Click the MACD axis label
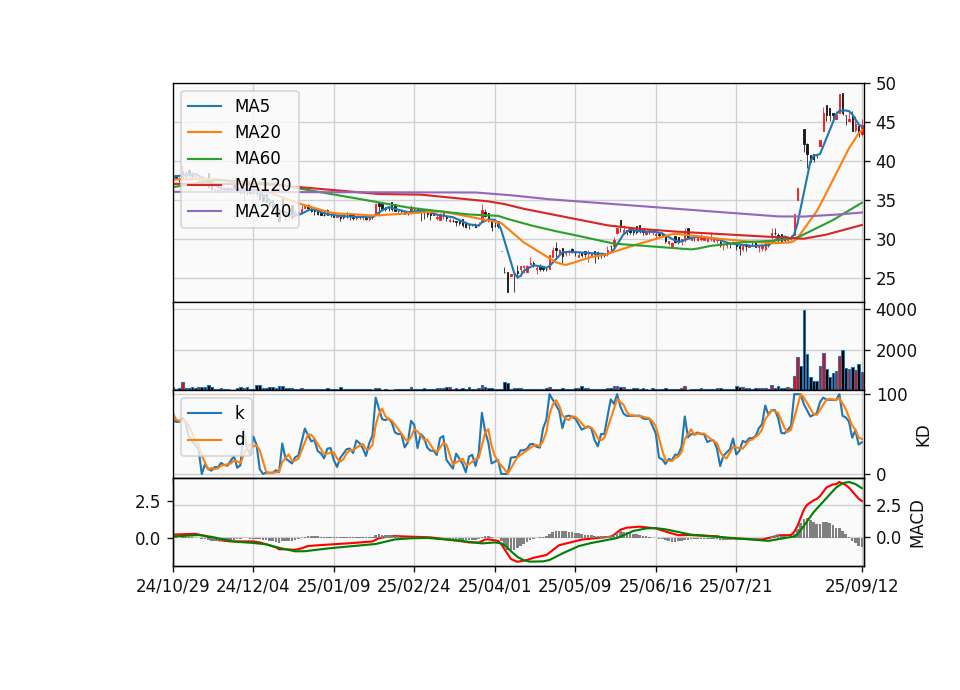The image size is (960, 690). click(917, 524)
